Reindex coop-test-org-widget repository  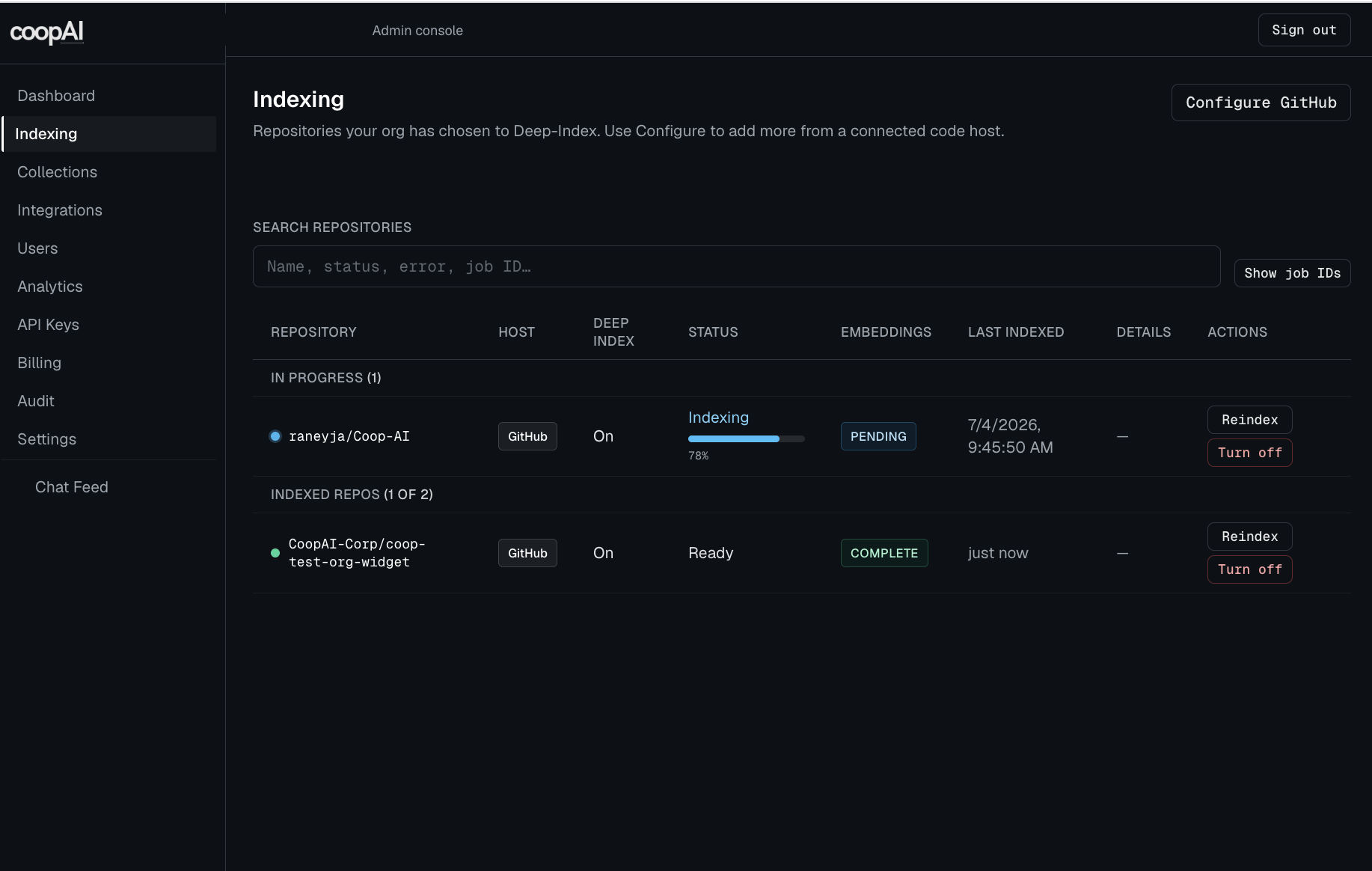(x=1249, y=537)
